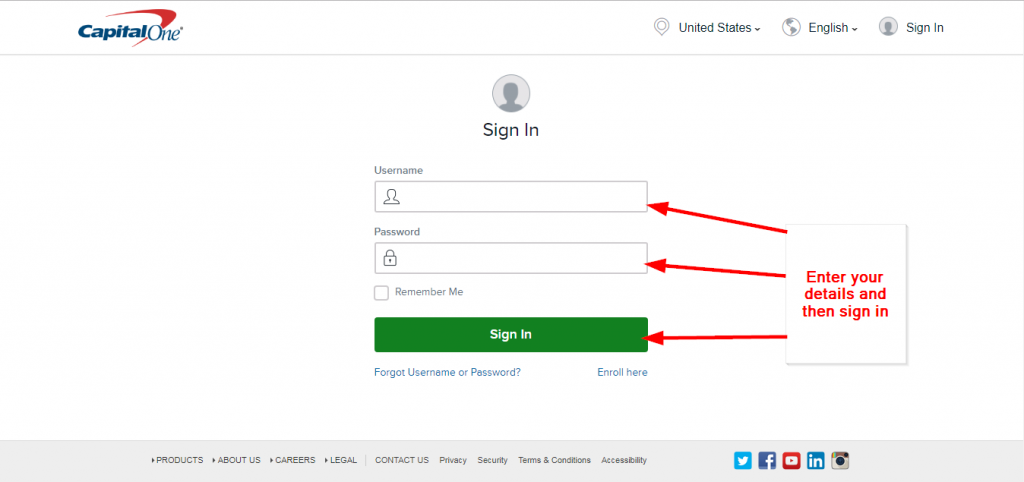1024x482 pixels.
Task: Open the YouTube social icon
Action: click(x=792, y=460)
